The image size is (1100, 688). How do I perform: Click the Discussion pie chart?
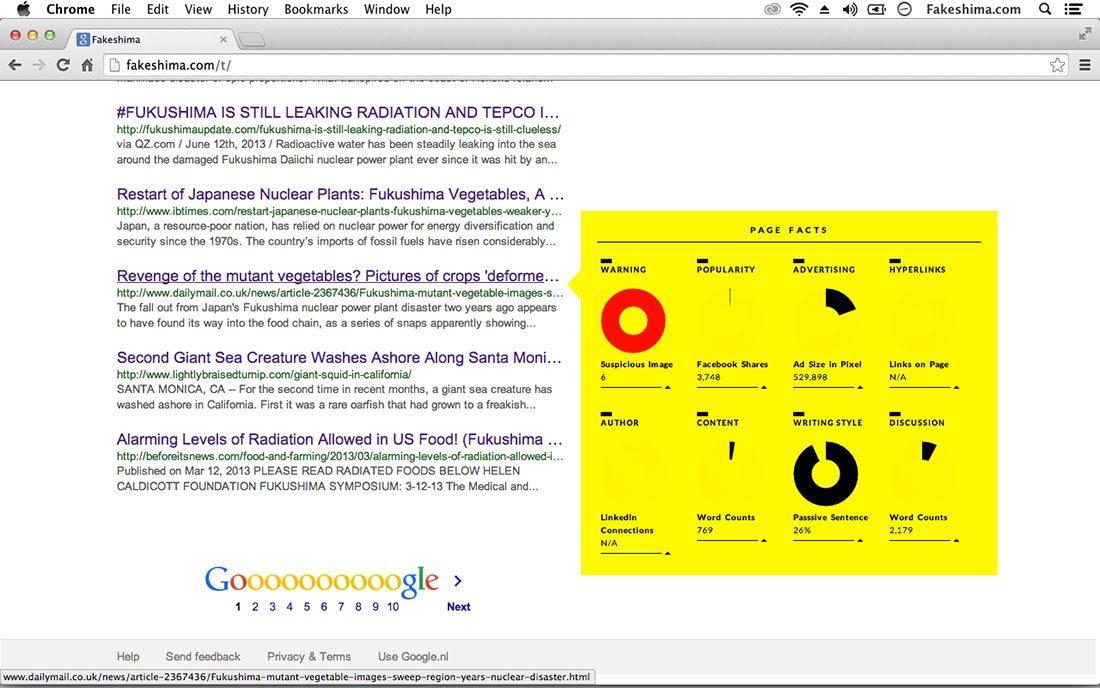921,473
